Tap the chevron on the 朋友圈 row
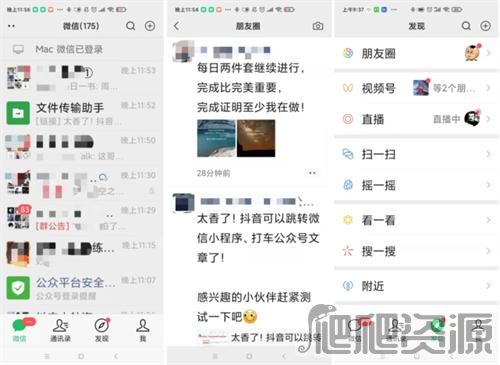This screenshot has height=365, width=500. click(488, 53)
